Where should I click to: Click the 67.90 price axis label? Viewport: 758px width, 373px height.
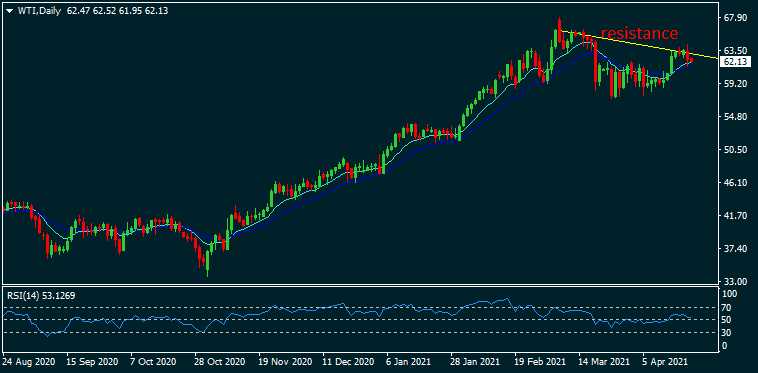[x=735, y=18]
